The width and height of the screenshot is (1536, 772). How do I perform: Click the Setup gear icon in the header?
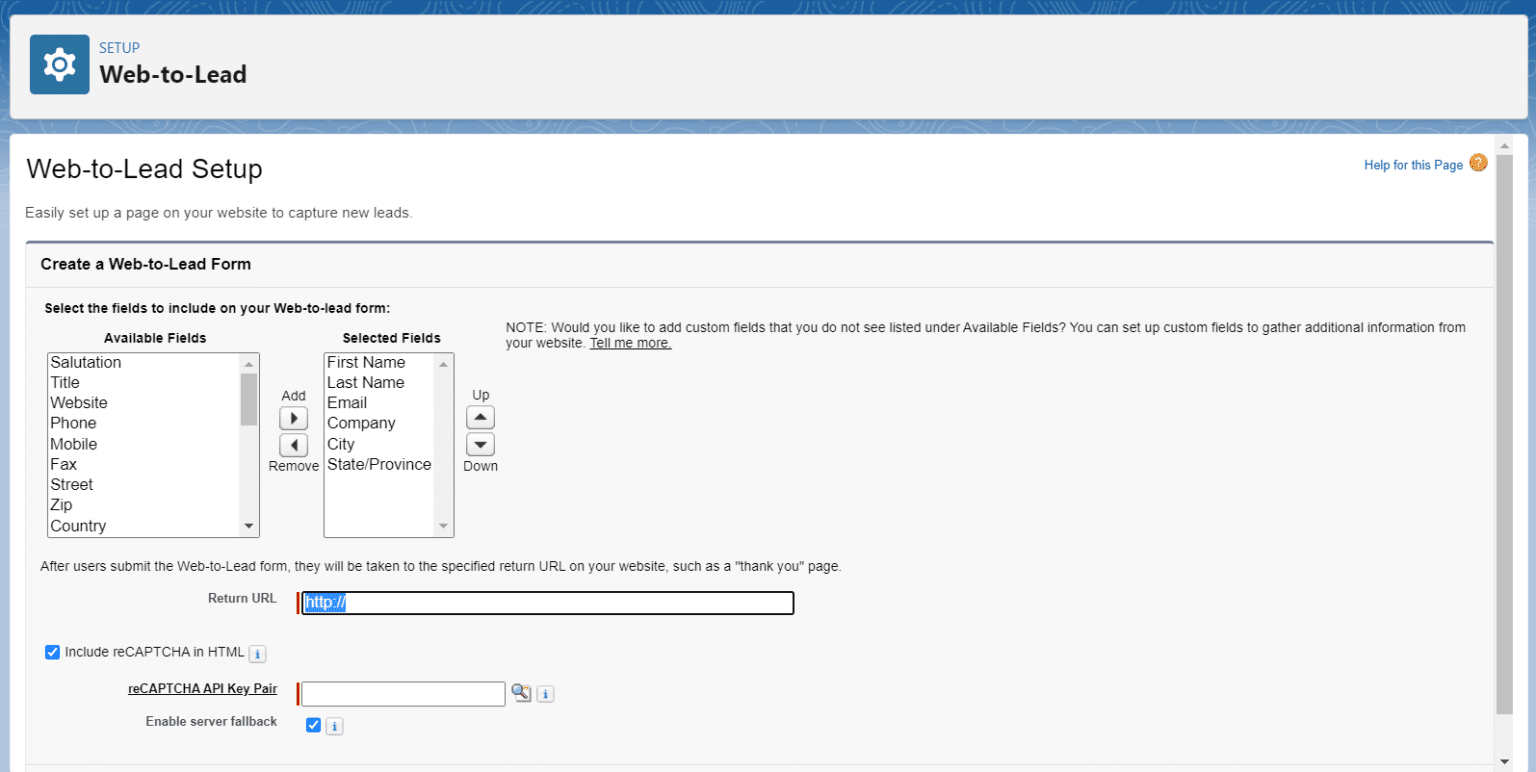pos(58,63)
